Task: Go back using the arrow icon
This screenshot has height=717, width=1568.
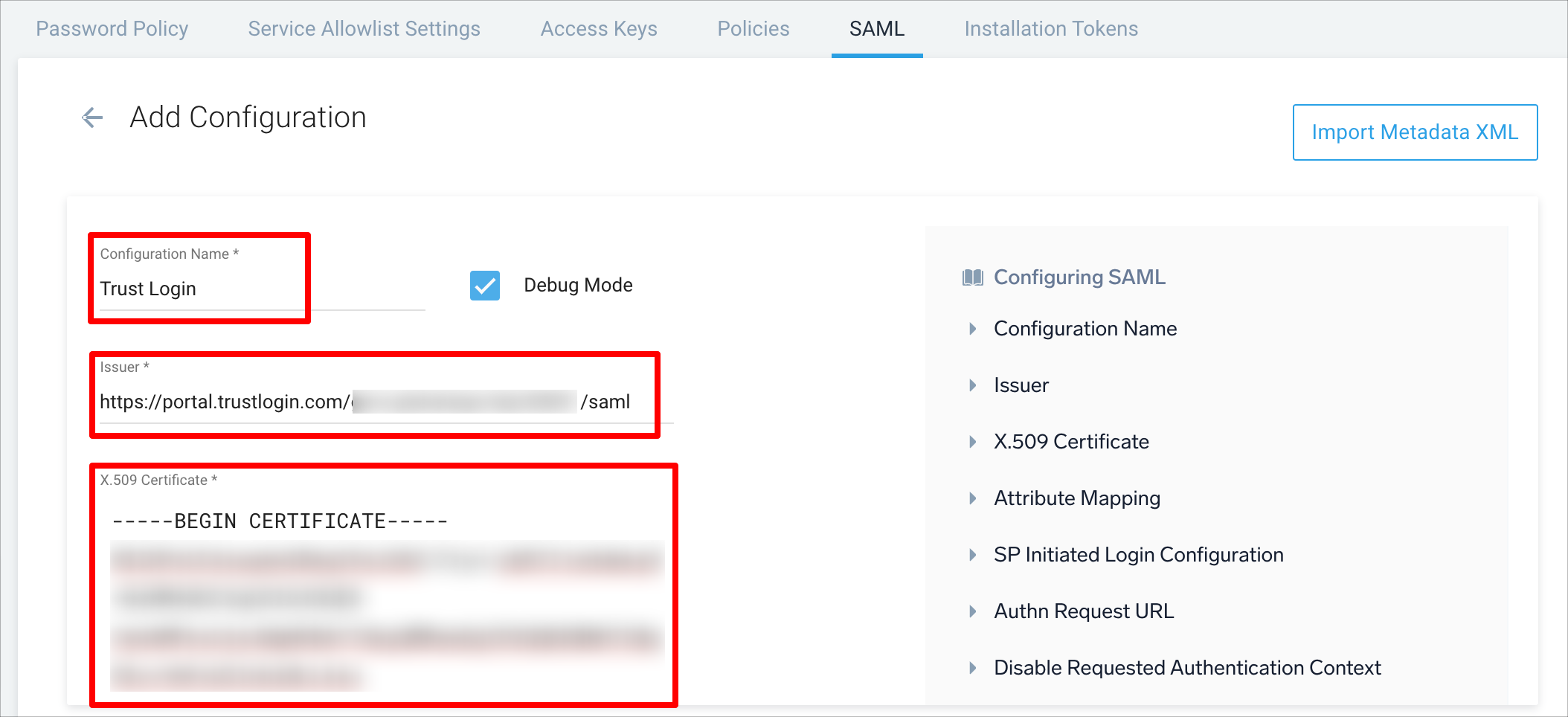Action: point(92,118)
